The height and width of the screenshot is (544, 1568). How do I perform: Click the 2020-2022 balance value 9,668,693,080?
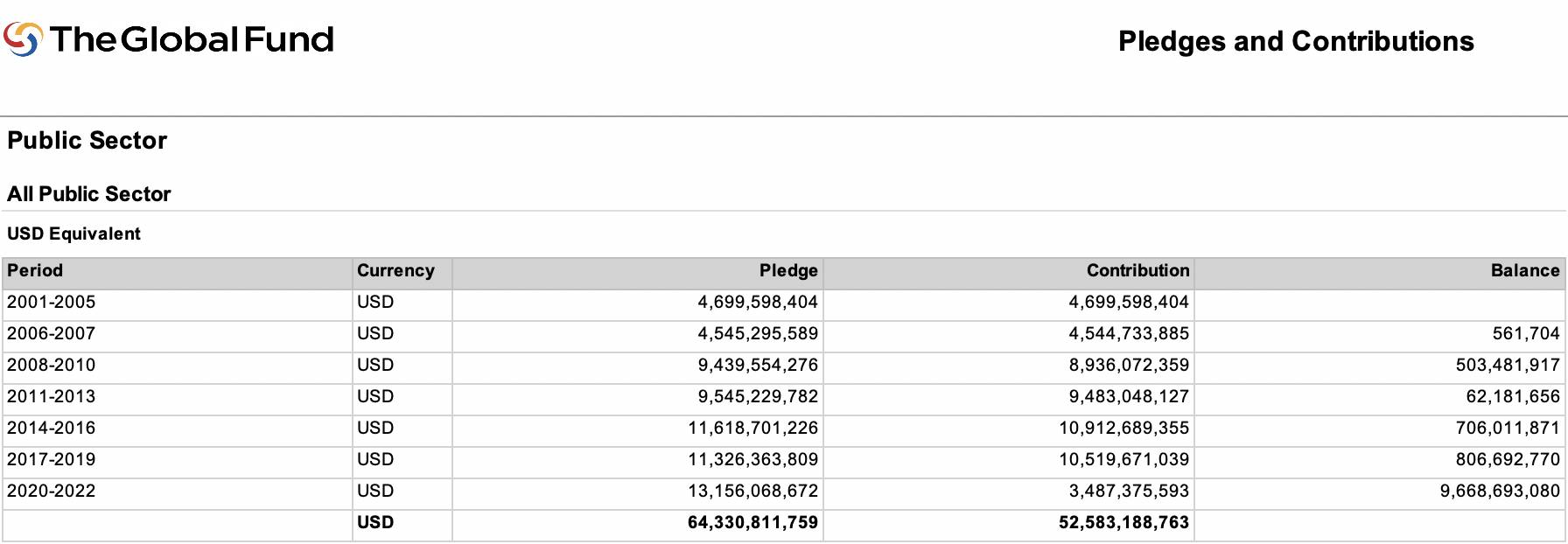(x=1499, y=492)
